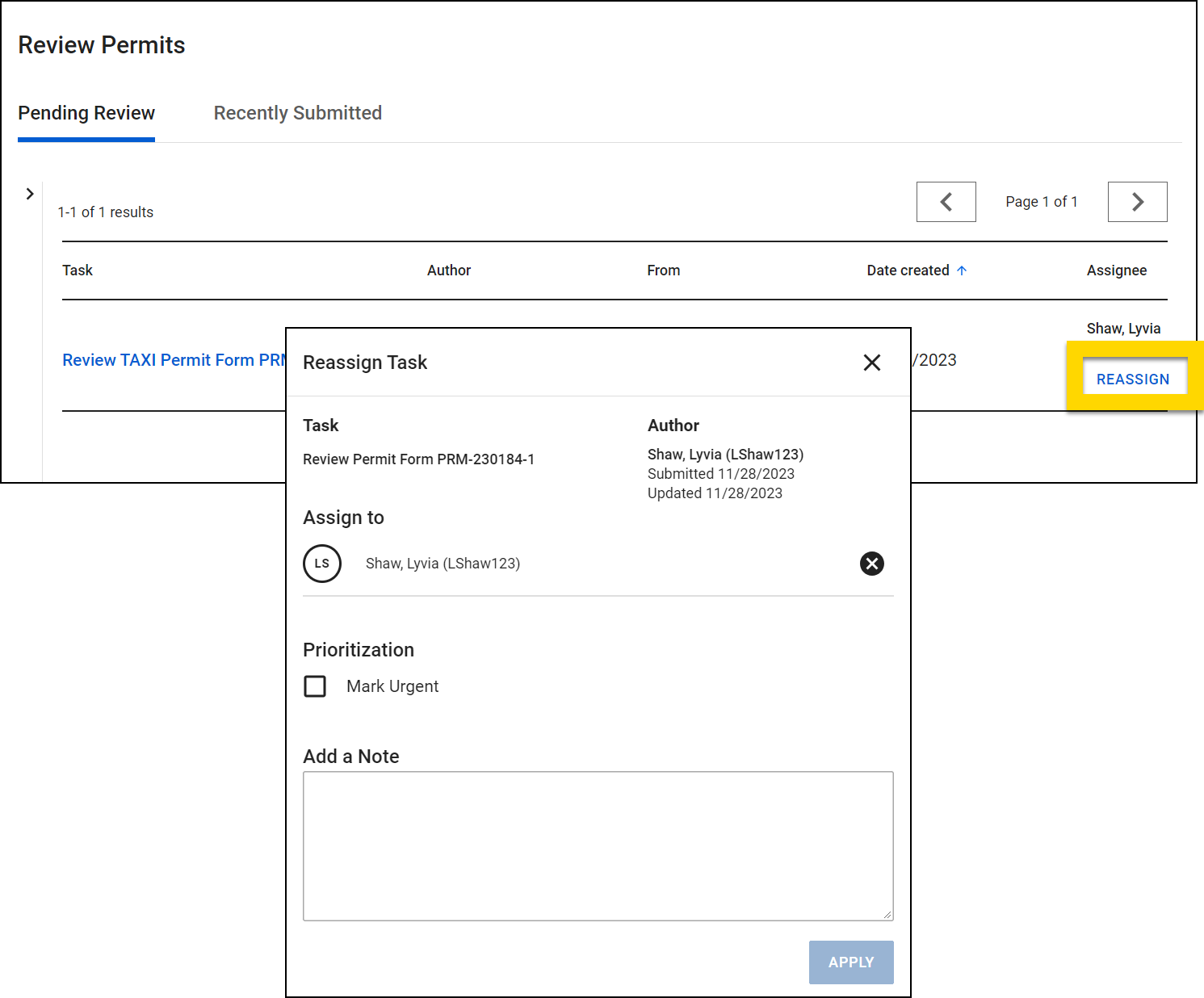
Task: Close the Reassign Task dialog
Action: click(x=871, y=363)
